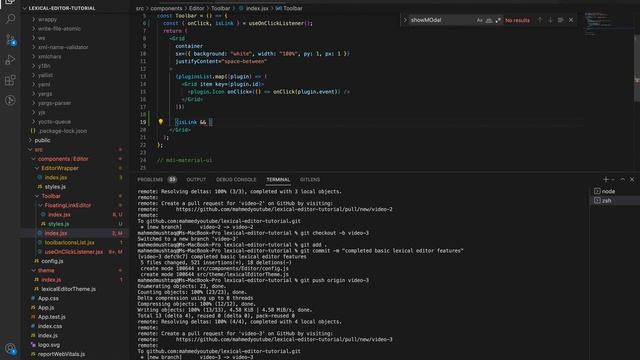Toggle Match Case in find widget

coord(480,20)
